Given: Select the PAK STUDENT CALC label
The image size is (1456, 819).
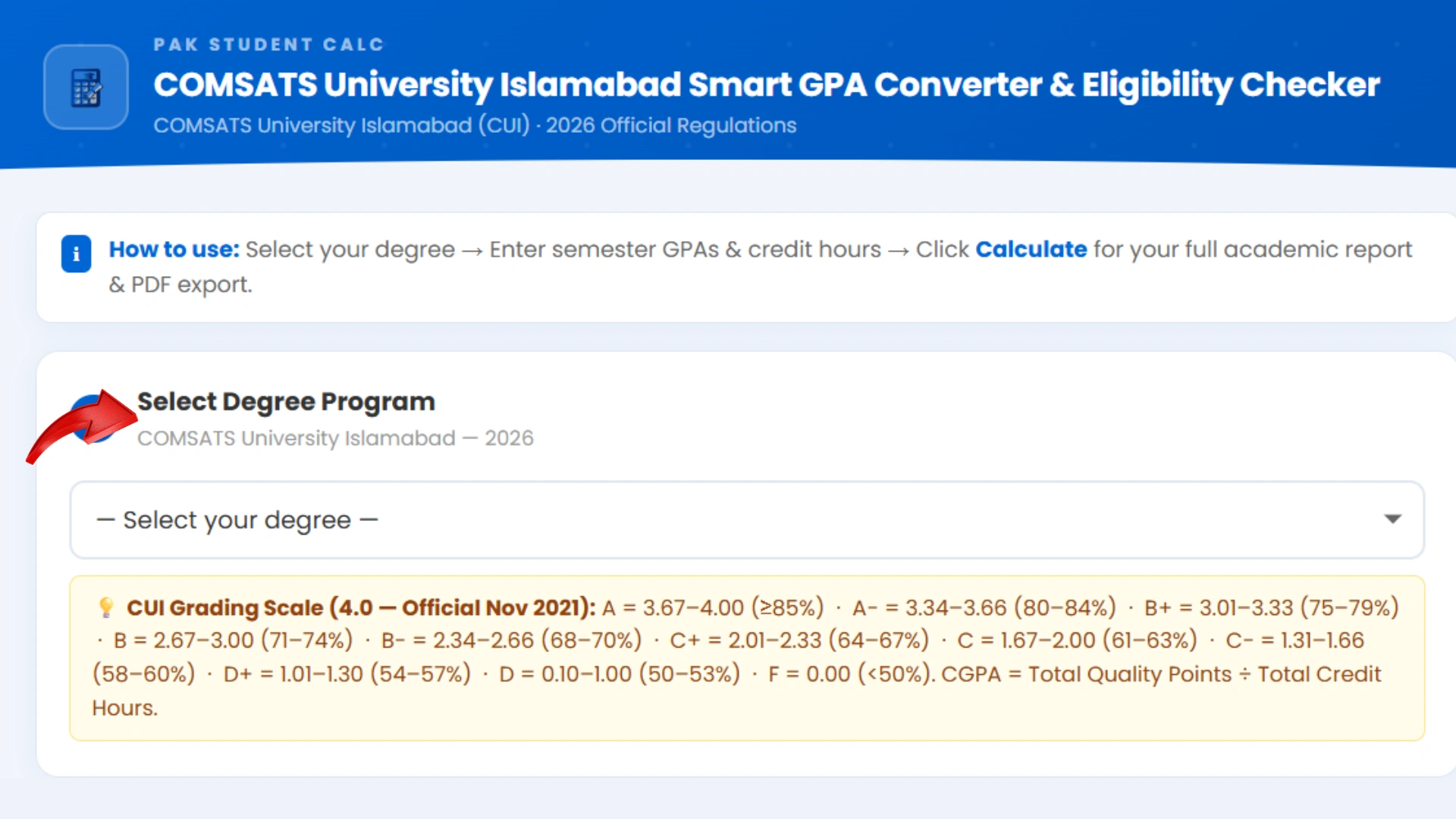Looking at the screenshot, I should tap(269, 44).
